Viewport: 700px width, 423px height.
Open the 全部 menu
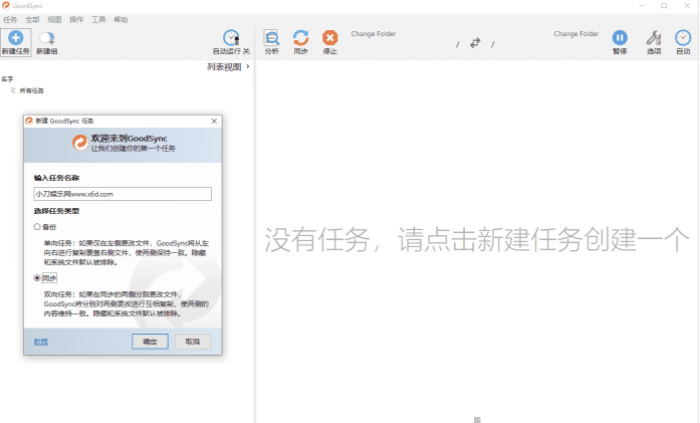[32, 20]
